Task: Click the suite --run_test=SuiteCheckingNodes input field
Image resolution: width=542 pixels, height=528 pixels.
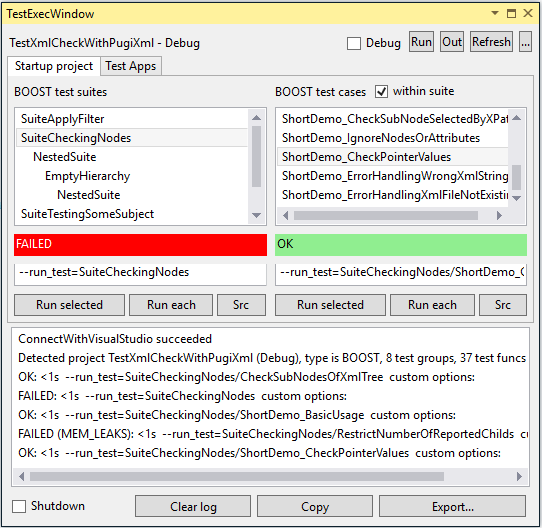Action: (x=140, y=273)
